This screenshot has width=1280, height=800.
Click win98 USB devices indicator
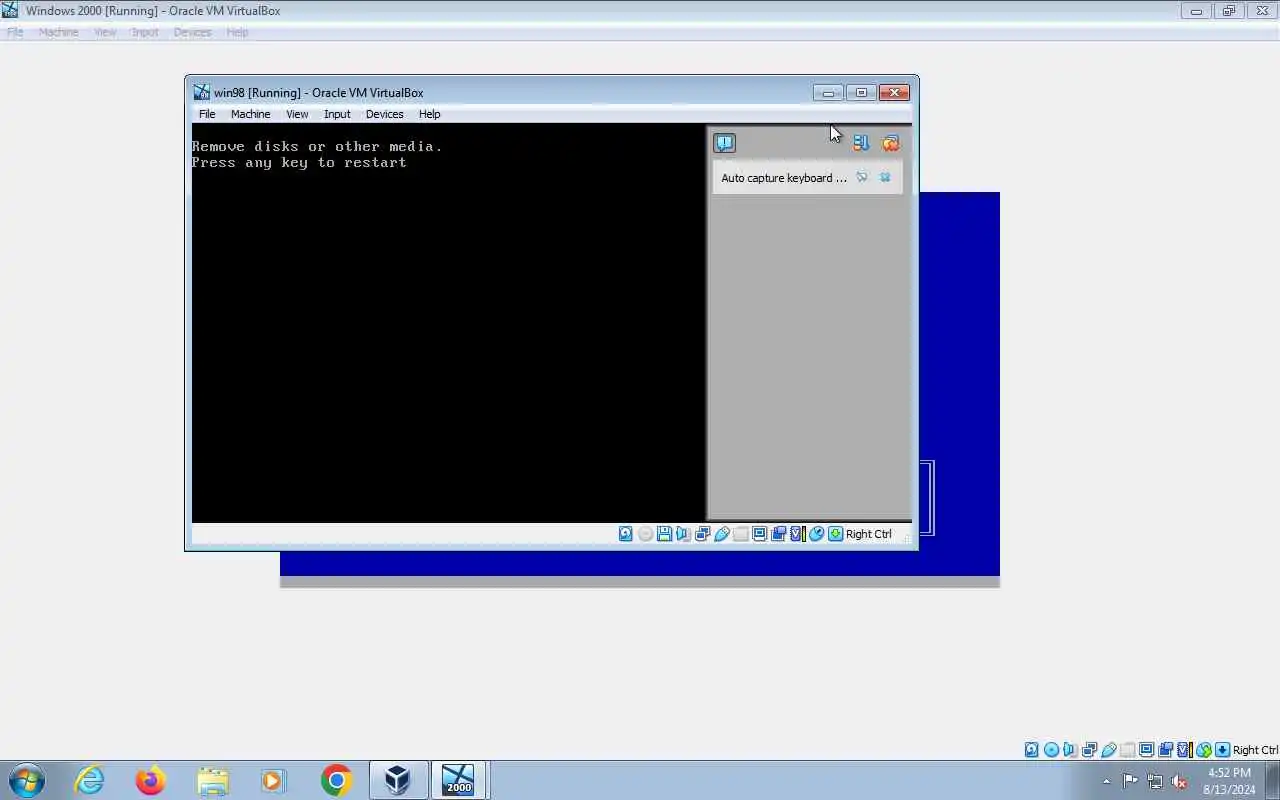click(x=721, y=534)
